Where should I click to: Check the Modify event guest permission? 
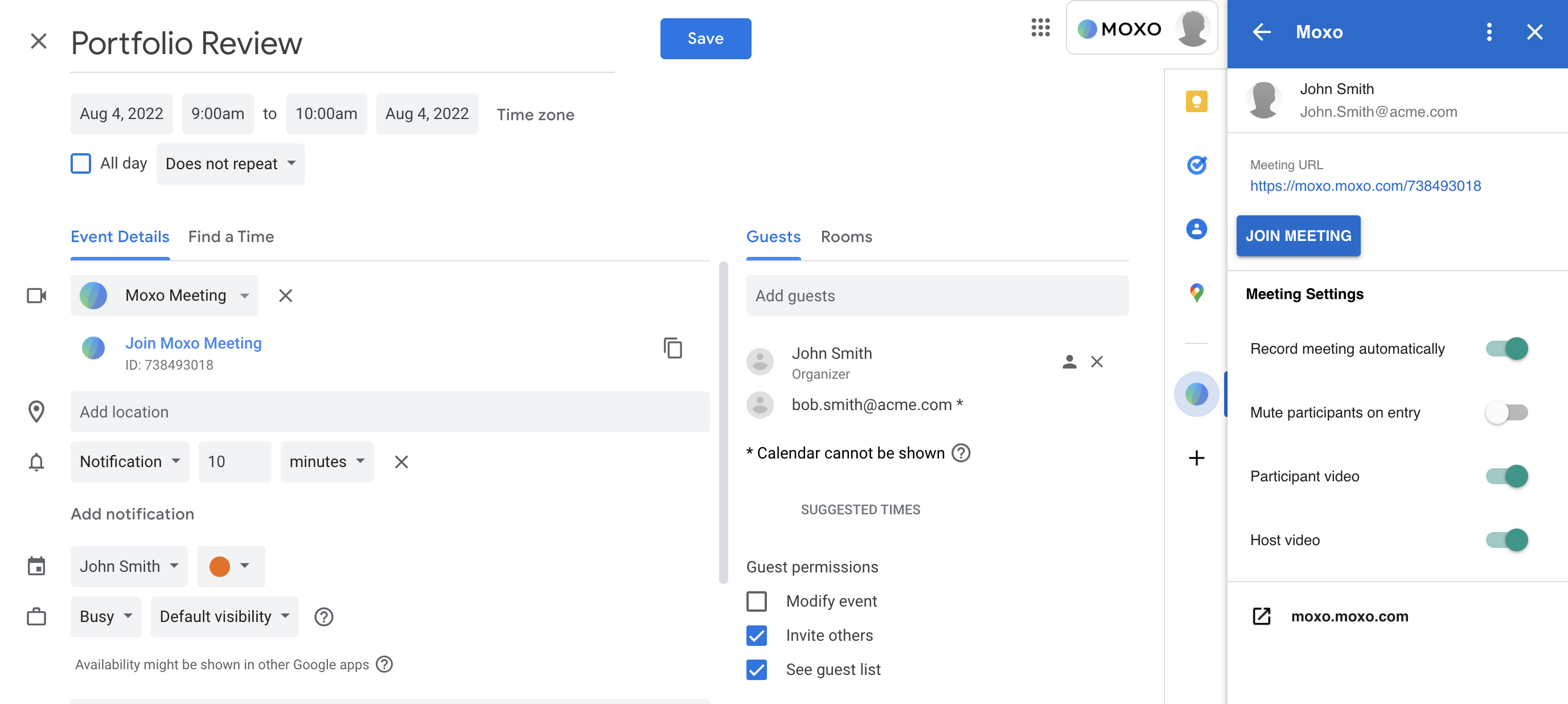pos(757,601)
